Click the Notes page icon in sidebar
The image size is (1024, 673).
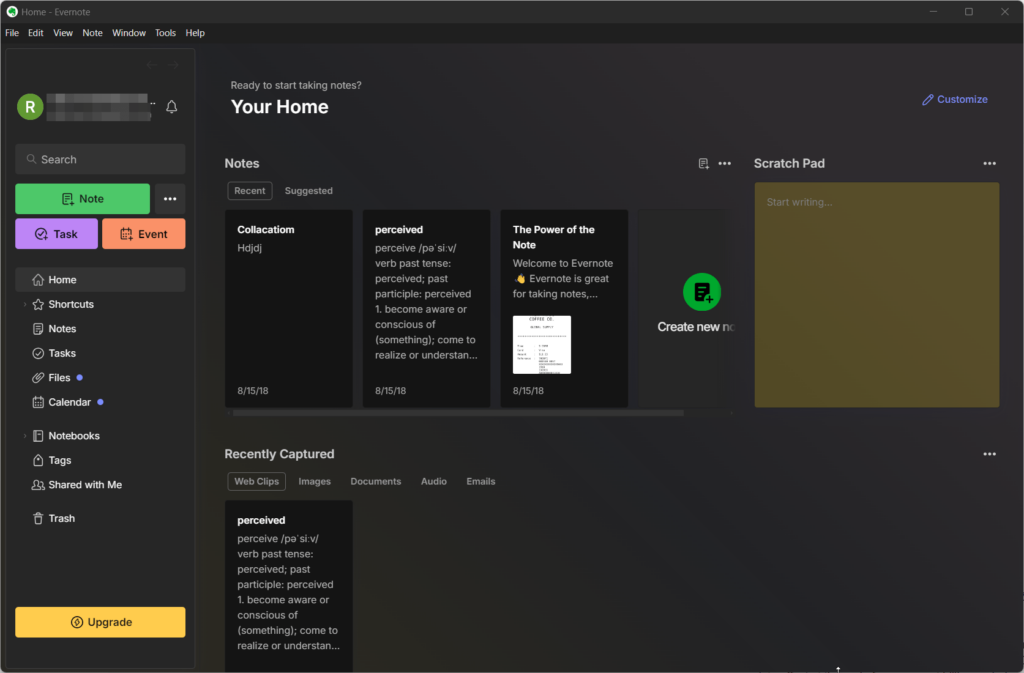(x=38, y=329)
